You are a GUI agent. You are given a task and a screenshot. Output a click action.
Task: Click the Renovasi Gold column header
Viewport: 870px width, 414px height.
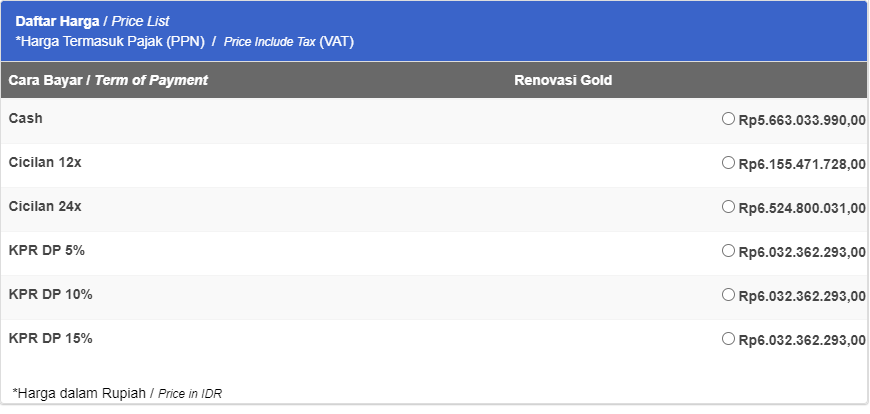[563, 80]
